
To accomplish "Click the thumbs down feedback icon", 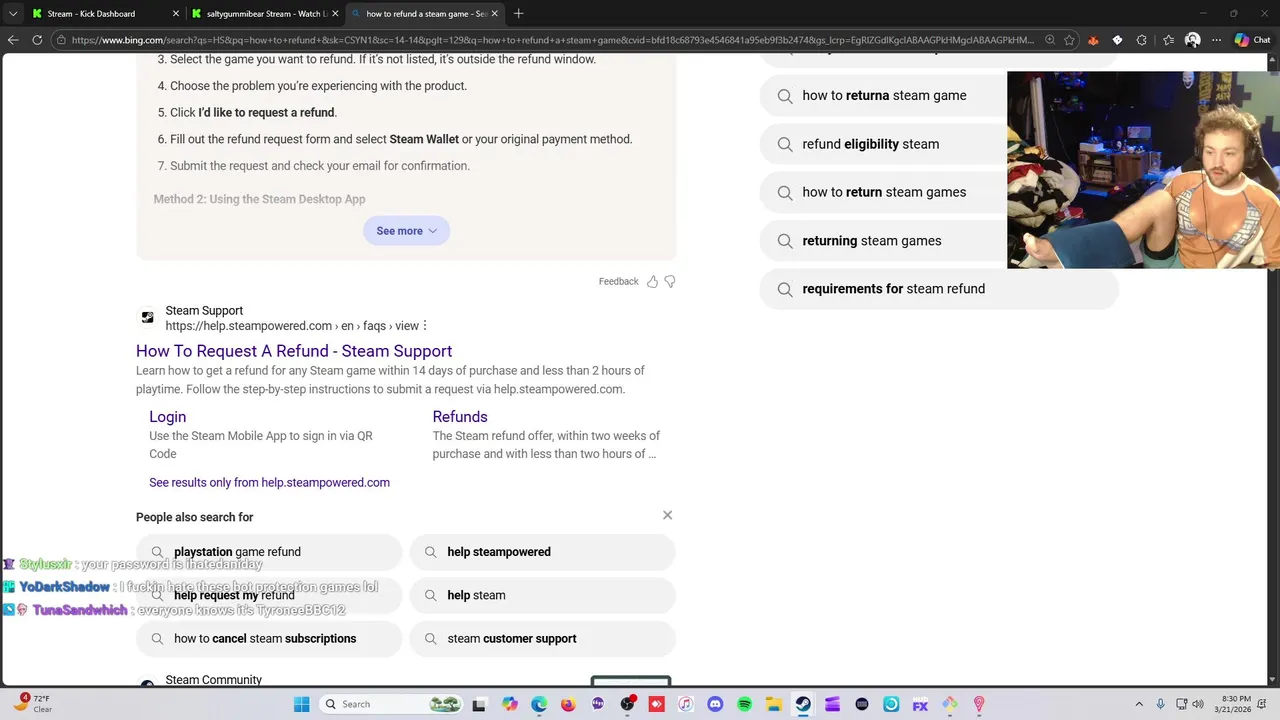I will [670, 282].
